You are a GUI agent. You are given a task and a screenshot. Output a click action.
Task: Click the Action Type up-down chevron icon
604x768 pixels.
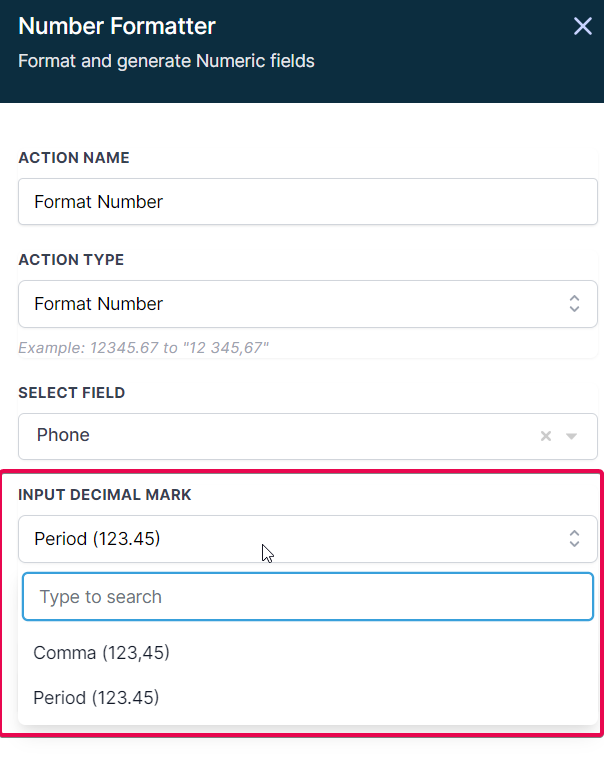574,304
